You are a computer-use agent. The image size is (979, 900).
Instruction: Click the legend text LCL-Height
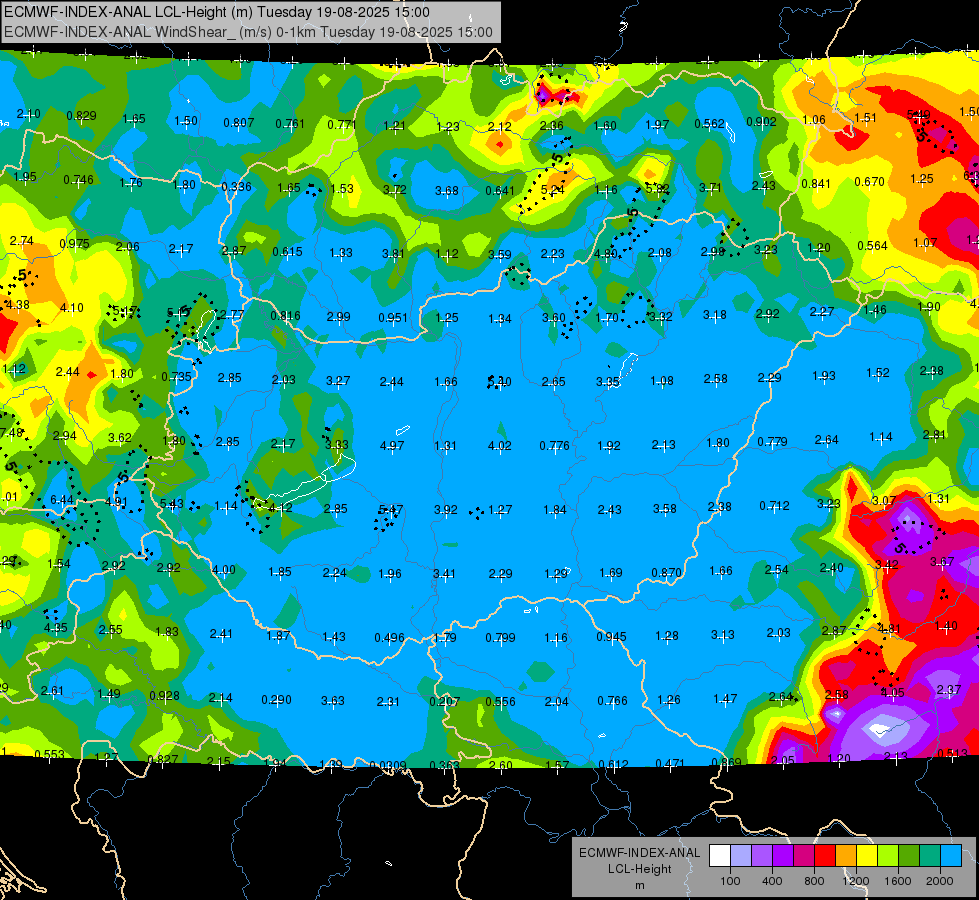639,869
